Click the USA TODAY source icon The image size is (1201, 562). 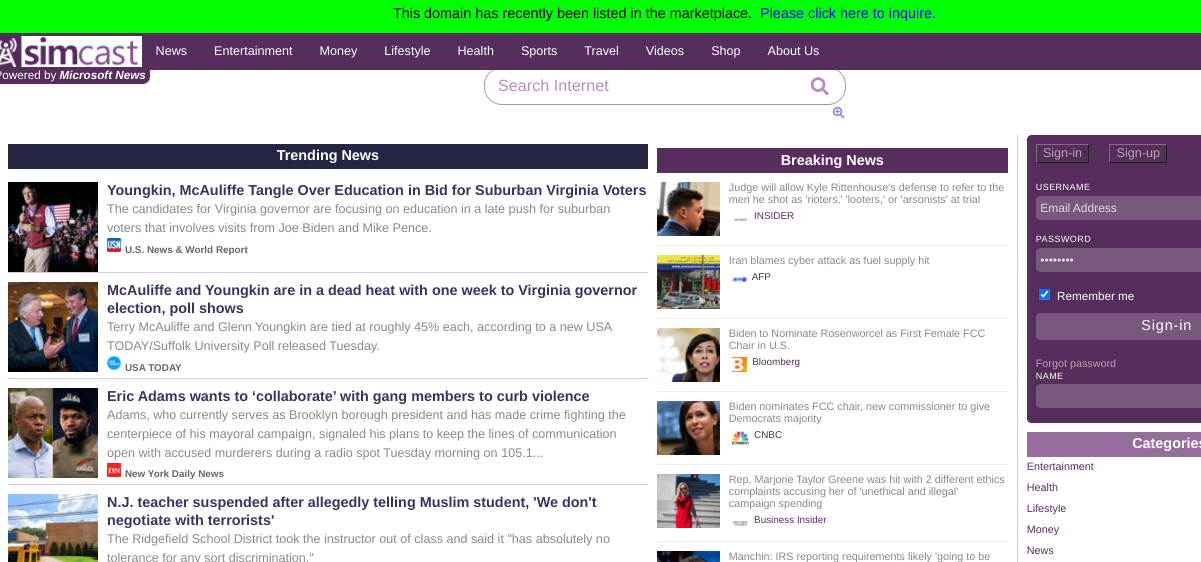[x=114, y=363]
